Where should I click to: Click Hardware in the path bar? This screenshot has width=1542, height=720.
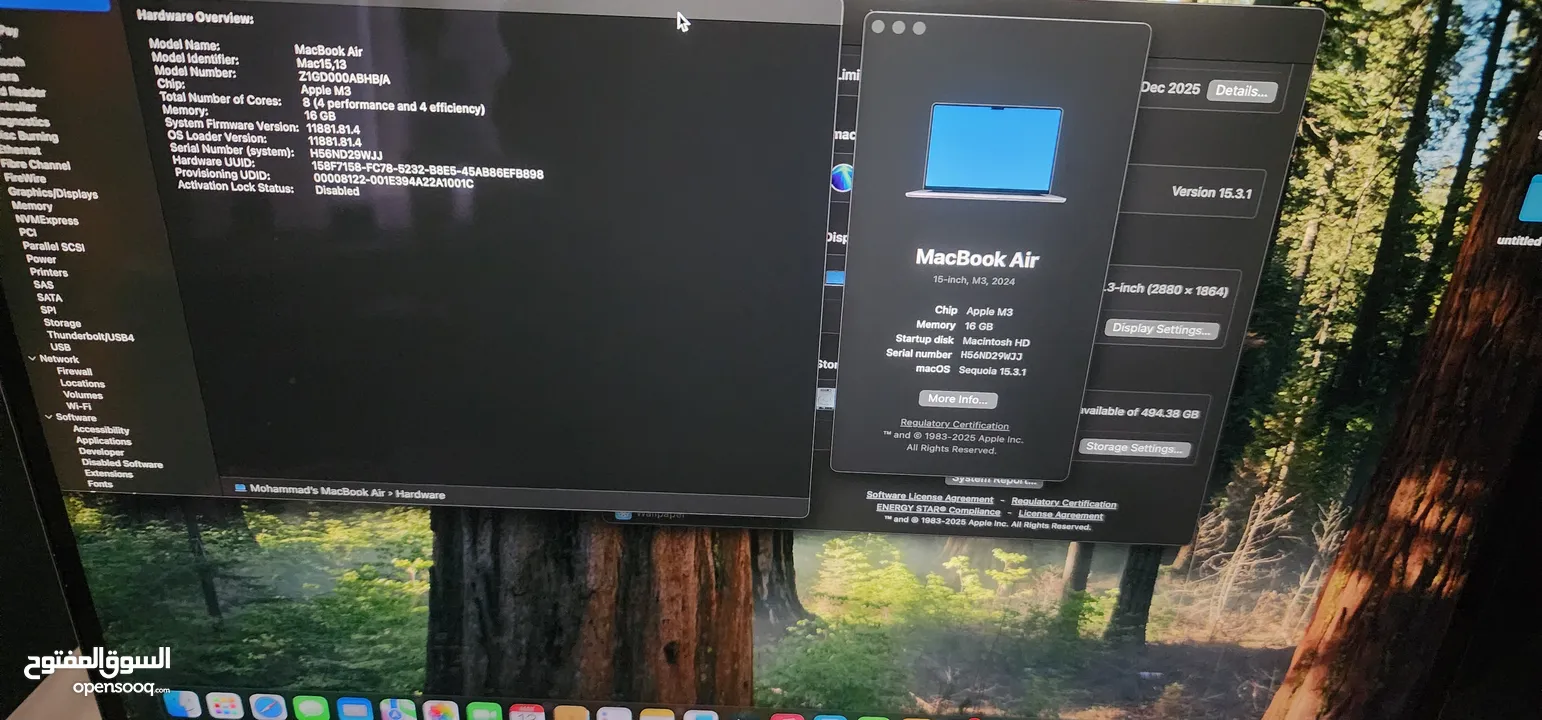[421, 494]
